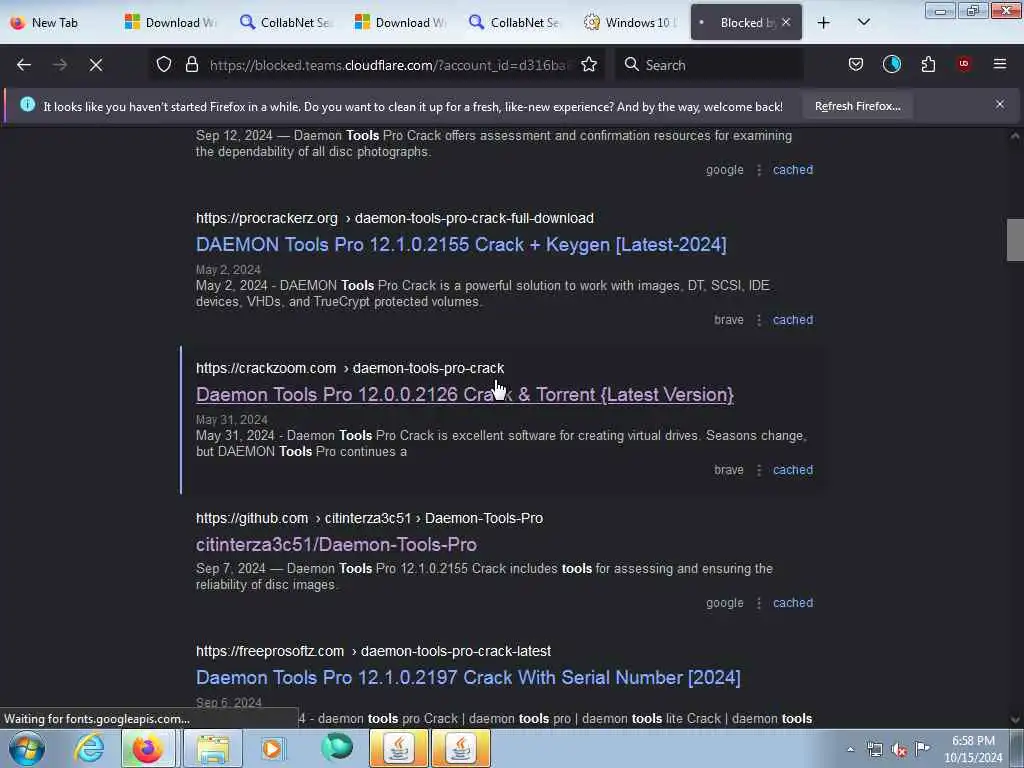Image resolution: width=1024 pixels, height=768 pixels.
Task: Select second Java taskbar window
Action: click(x=460, y=748)
